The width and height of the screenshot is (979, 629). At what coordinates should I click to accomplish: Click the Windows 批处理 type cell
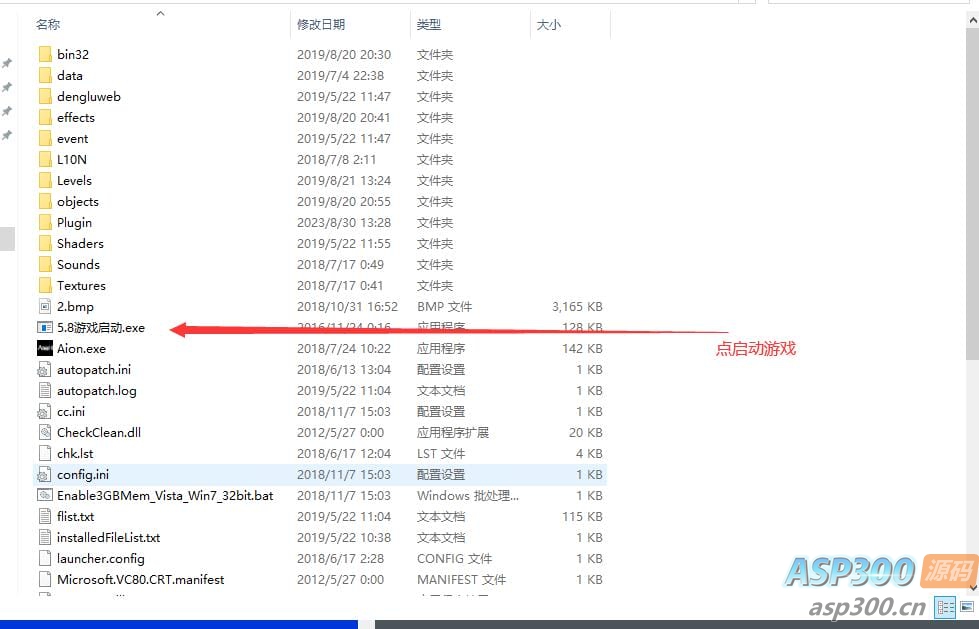pos(468,495)
